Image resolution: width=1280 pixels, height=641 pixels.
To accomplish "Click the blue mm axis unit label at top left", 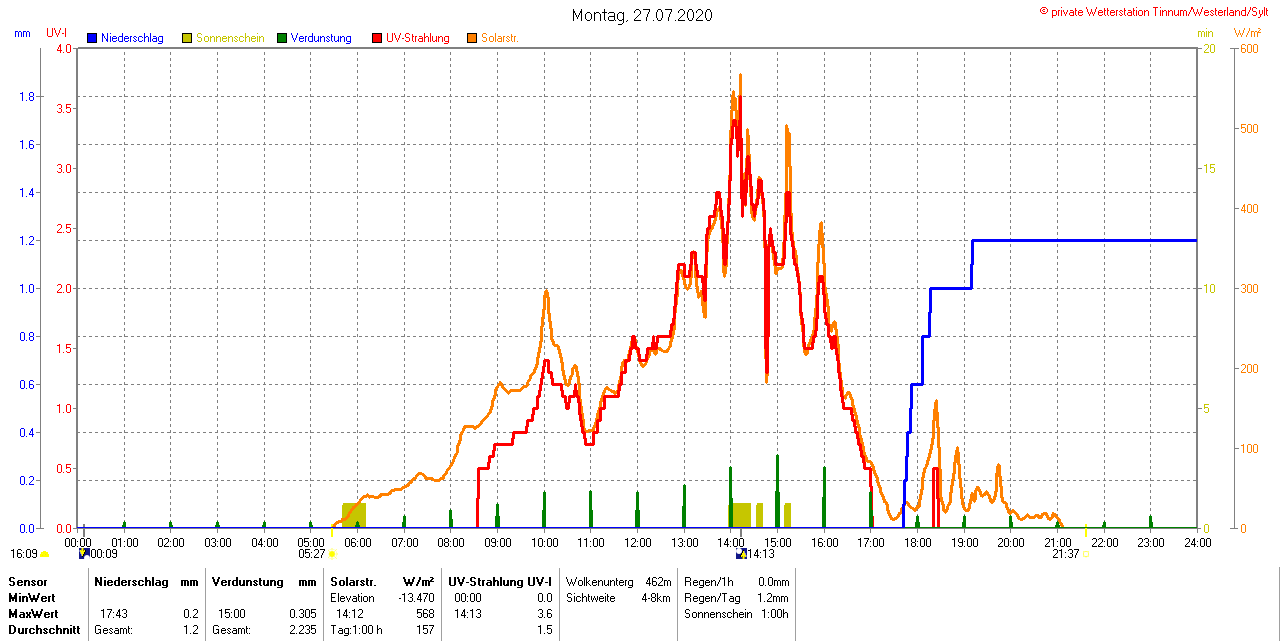I will click(22, 33).
